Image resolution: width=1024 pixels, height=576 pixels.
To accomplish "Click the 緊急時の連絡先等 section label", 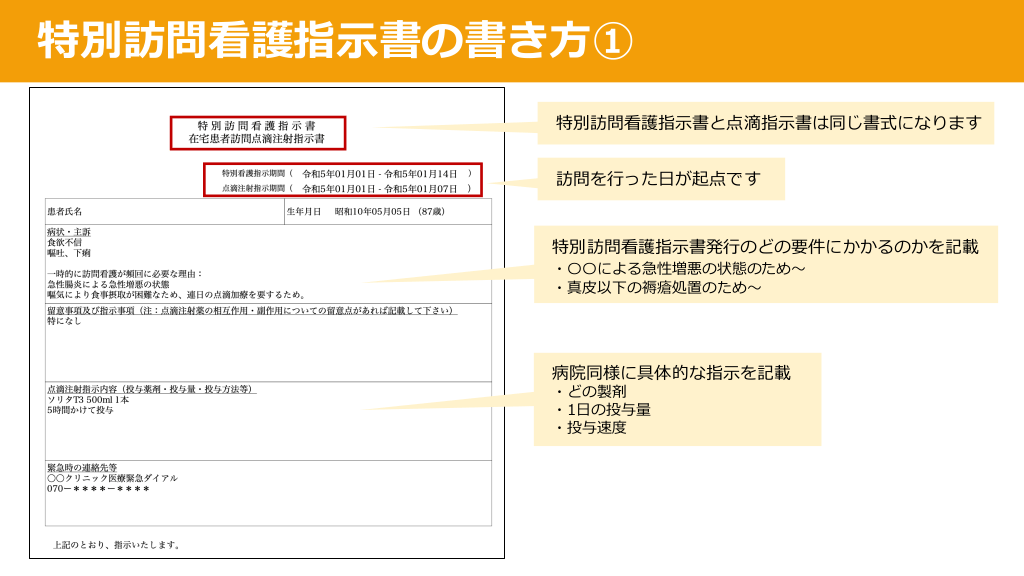I will [x=82, y=467].
